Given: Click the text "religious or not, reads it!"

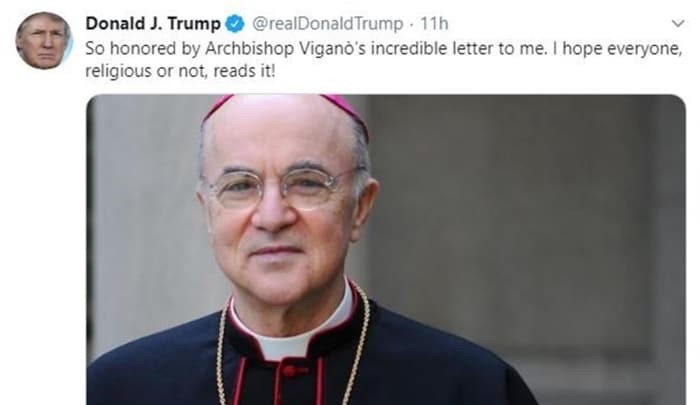Looking at the screenshot, I should (x=180, y=71).
